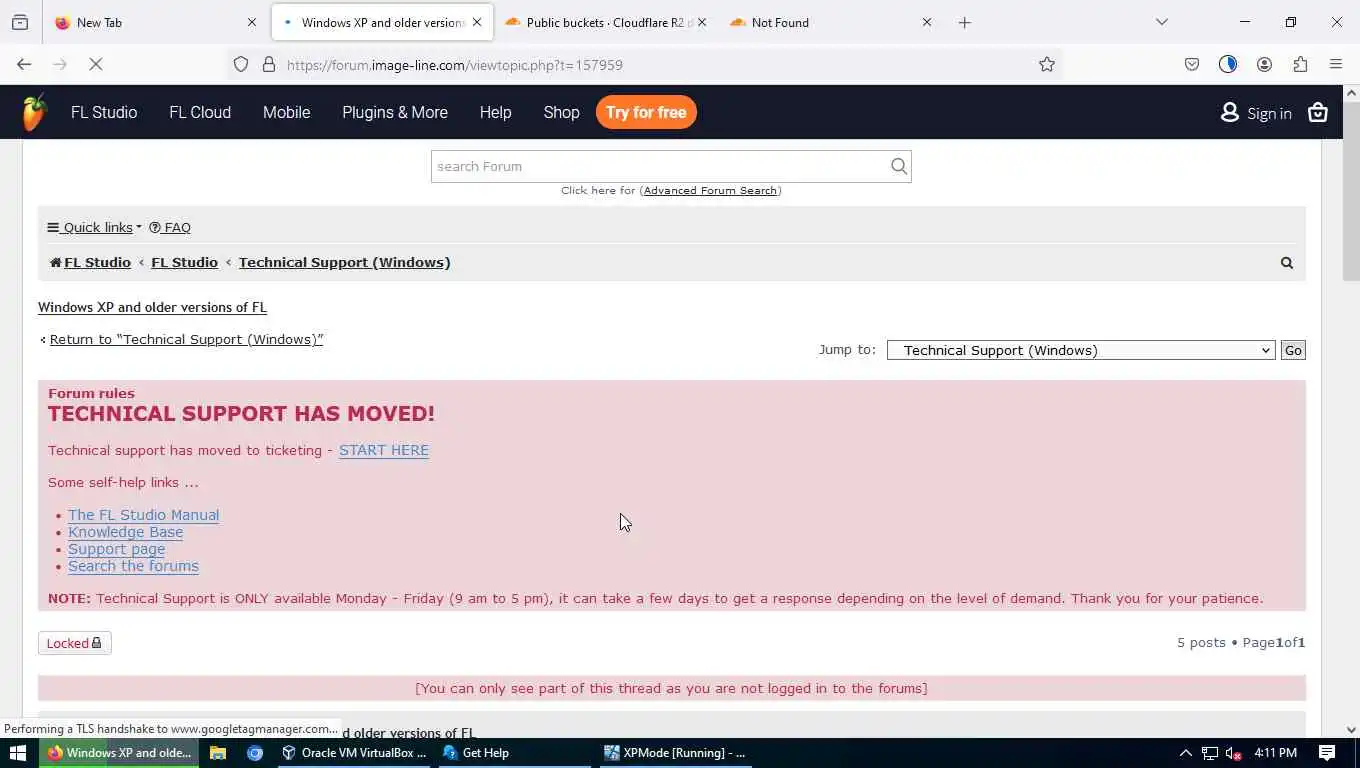1360x768 pixels.
Task: Open Plugins & More nav menu
Action: click(x=395, y=112)
